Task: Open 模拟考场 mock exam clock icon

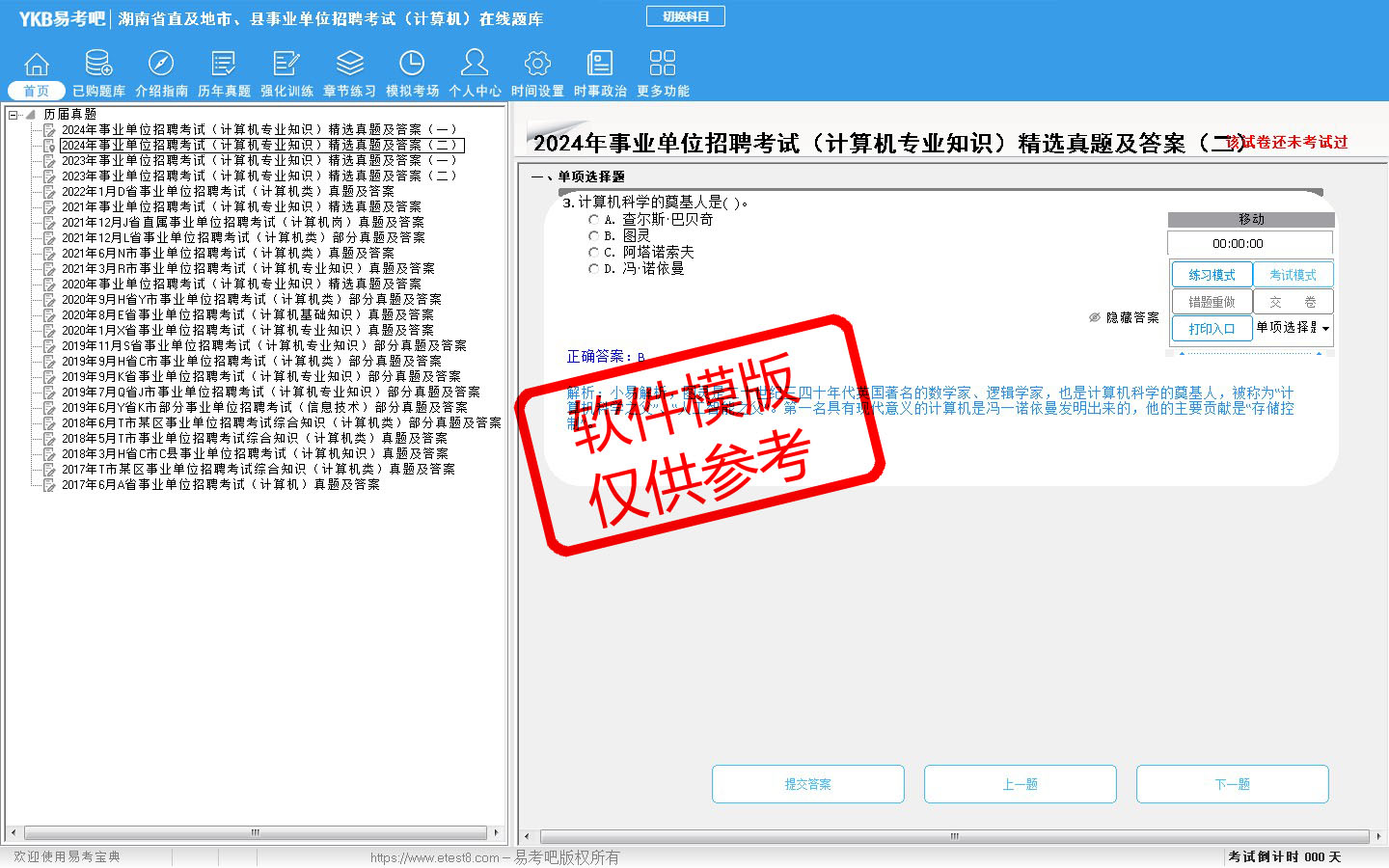Action: point(412,65)
